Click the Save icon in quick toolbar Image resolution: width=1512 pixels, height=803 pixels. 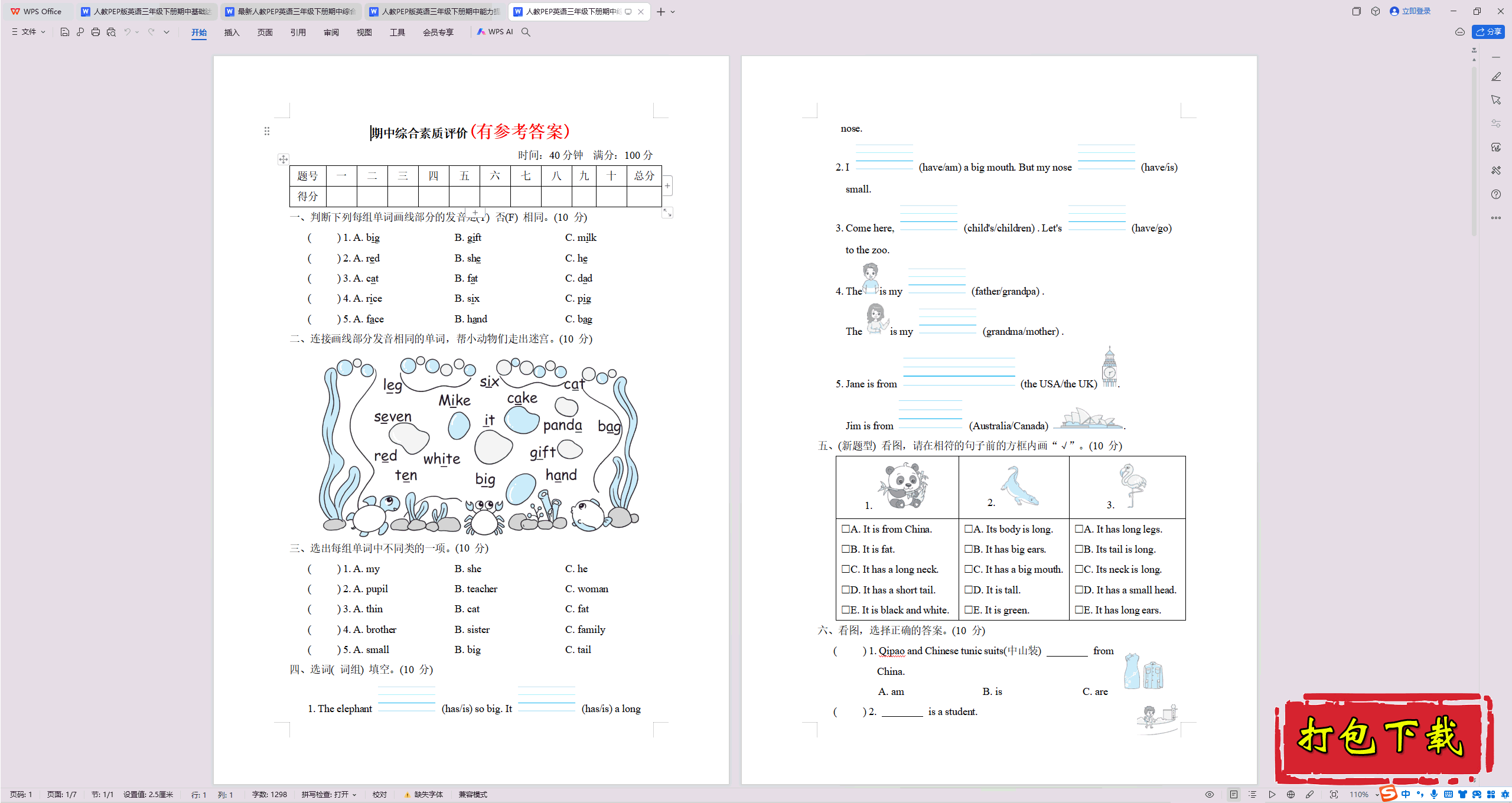[x=65, y=32]
